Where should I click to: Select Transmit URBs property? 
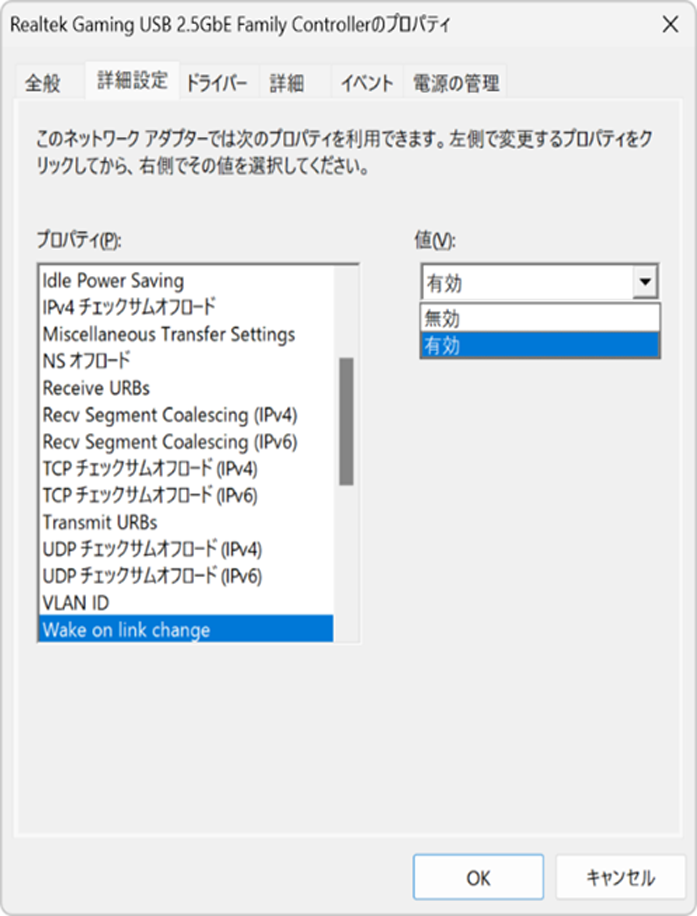tap(186, 522)
